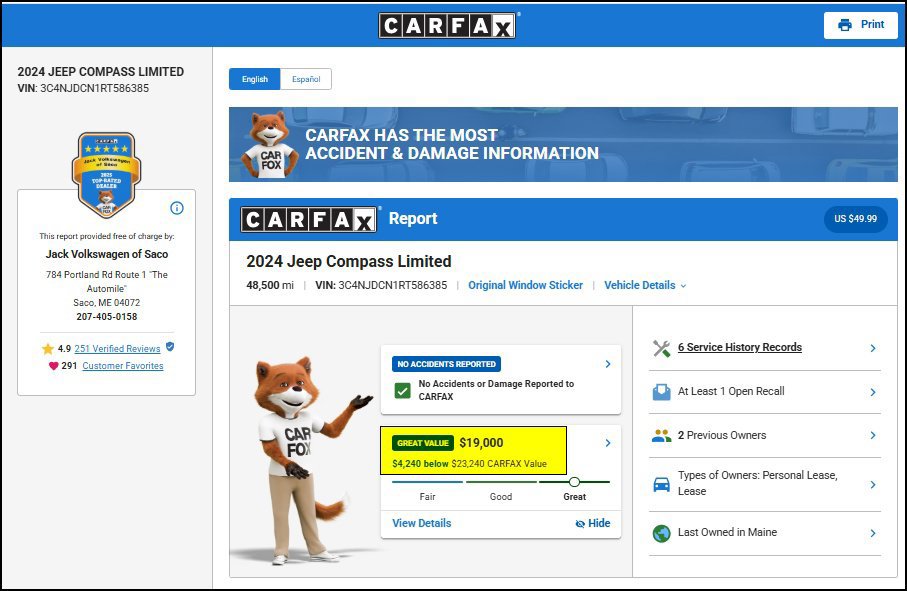Click the CARFAX logo in header
Screen dimensions: 907x591
[447, 25]
